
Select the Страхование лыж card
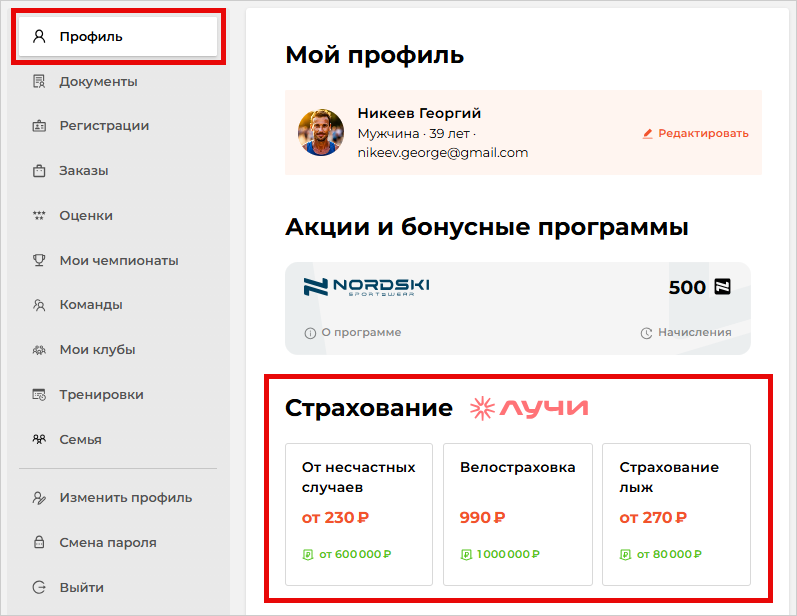click(x=677, y=514)
